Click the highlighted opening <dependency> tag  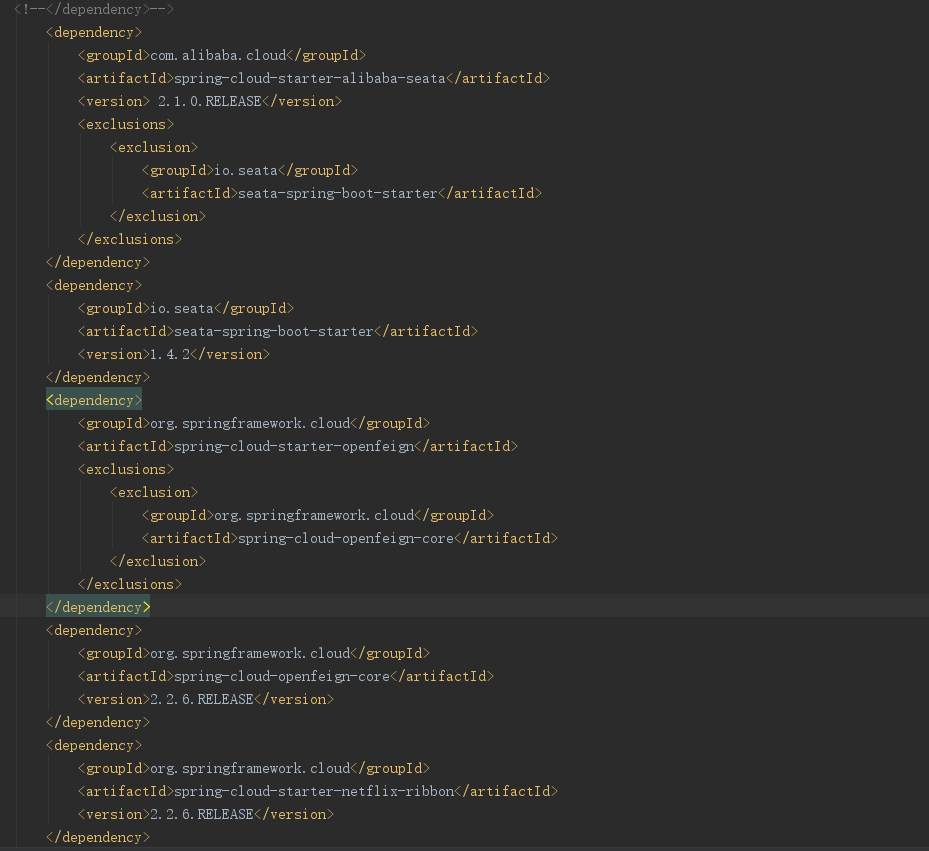point(94,401)
